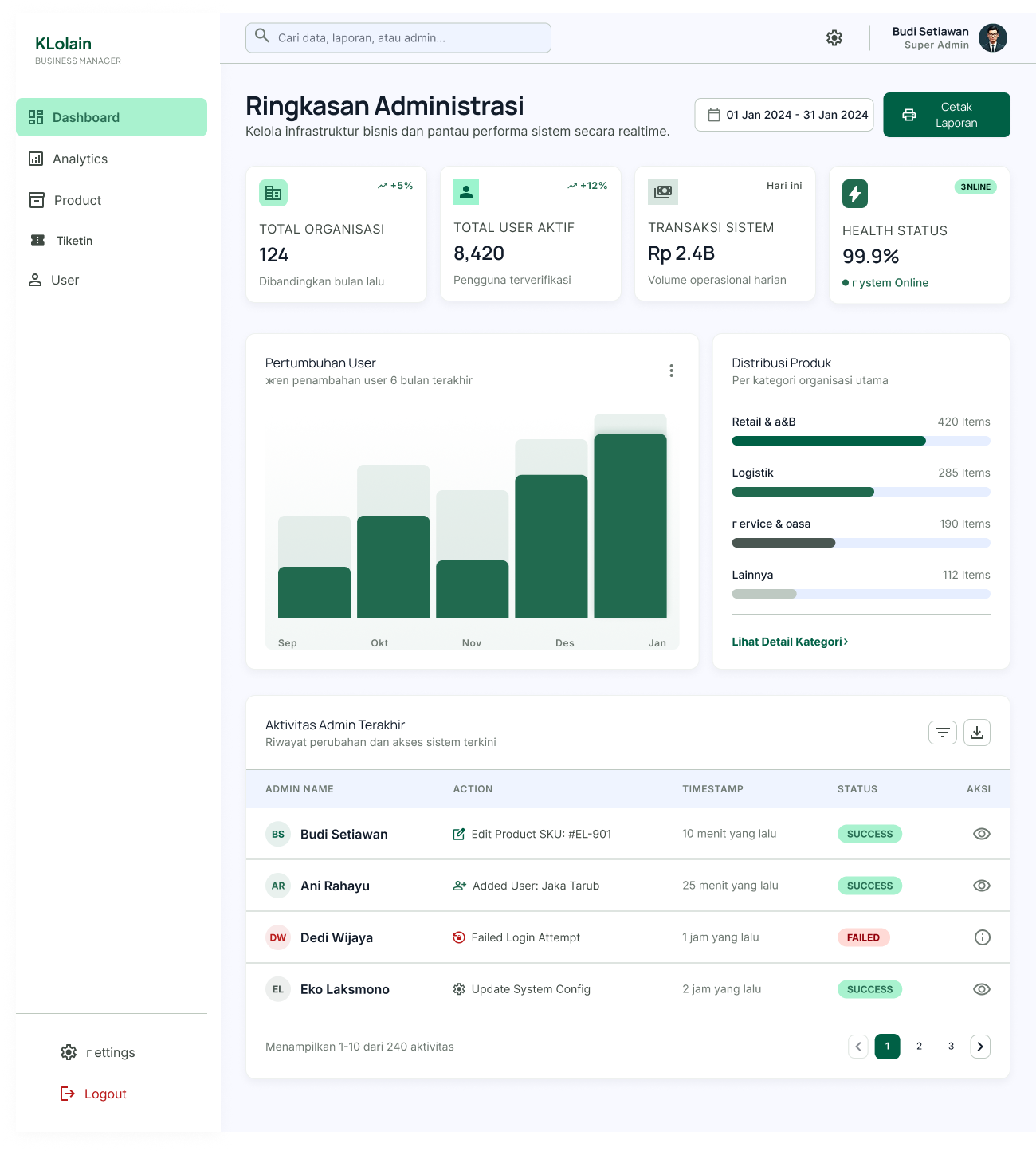1036x1151 pixels.
Task: Click the filter icon in Aktivitas Admin
Action: (943, 733)
